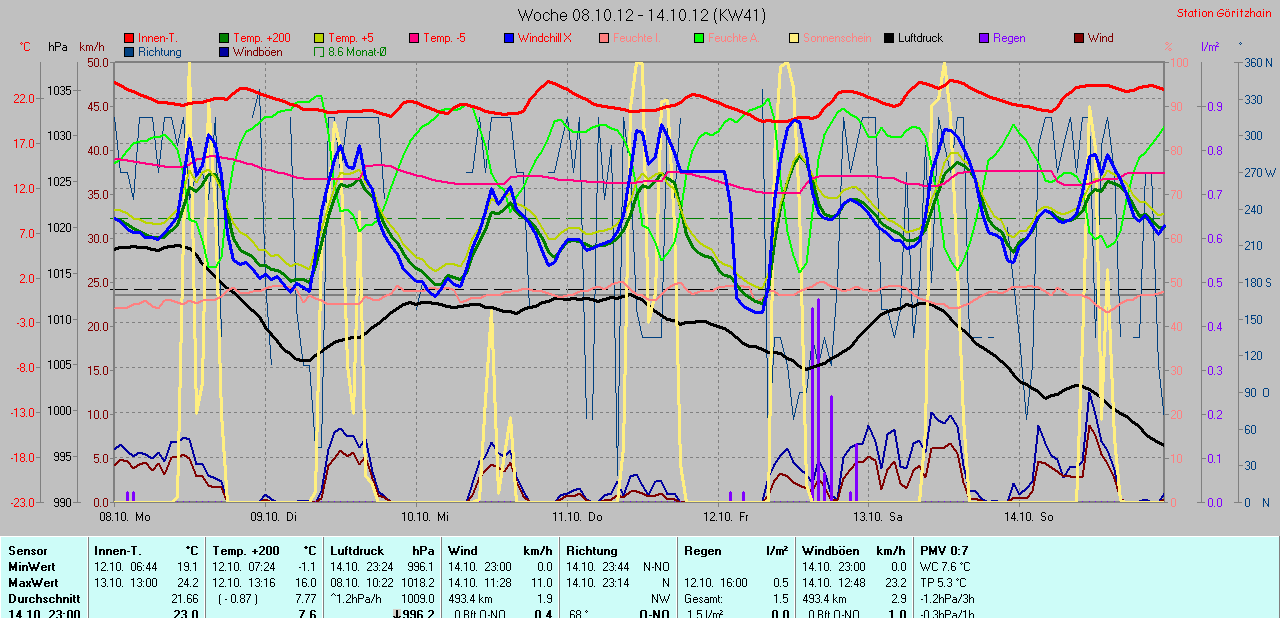
Task: Click the Luftdruck maximum value 1018.2
Action: click(416, 583)
